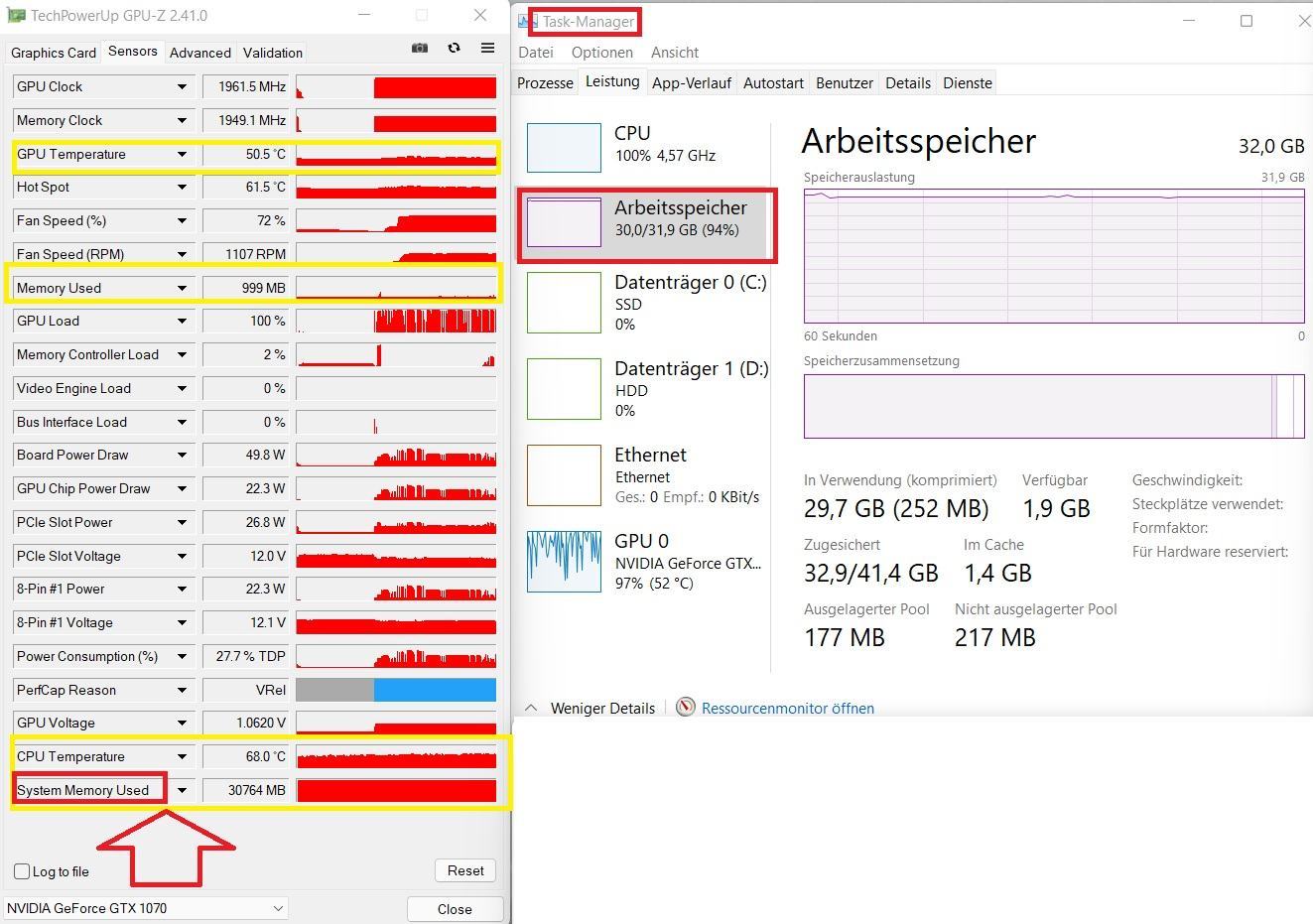Open the CPU Temperature sensor dropdown
Viewport: 1313px width, 924px height.
182,757
